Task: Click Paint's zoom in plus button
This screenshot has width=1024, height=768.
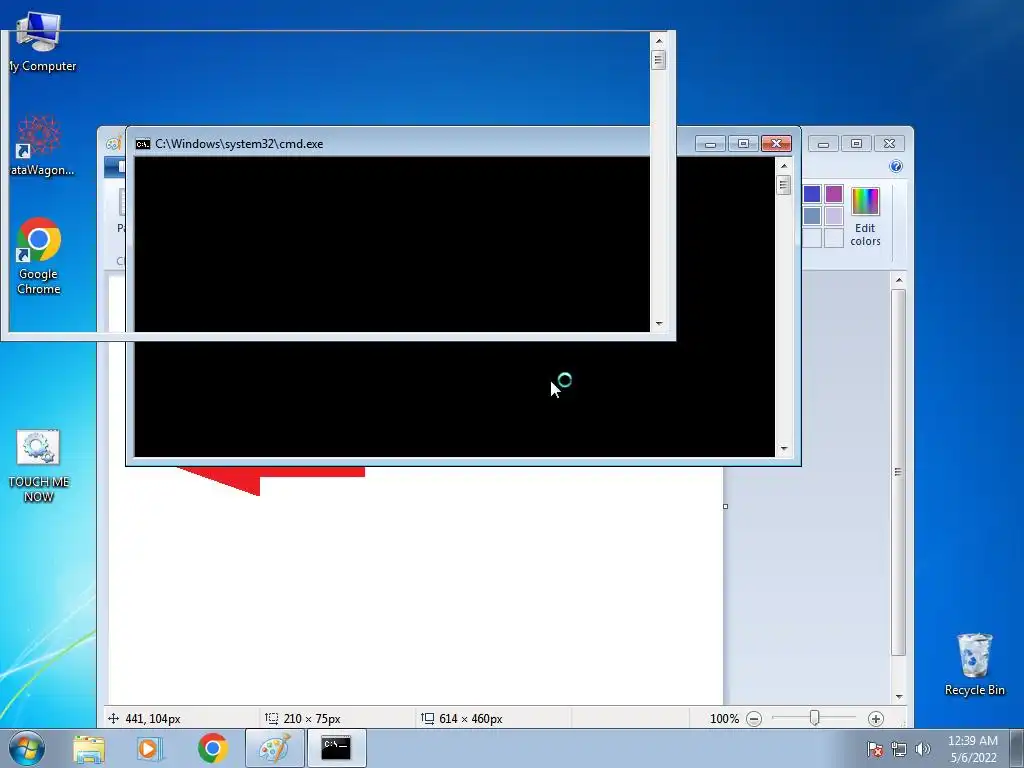Action: pyautogui.click(x=876, y=719)
